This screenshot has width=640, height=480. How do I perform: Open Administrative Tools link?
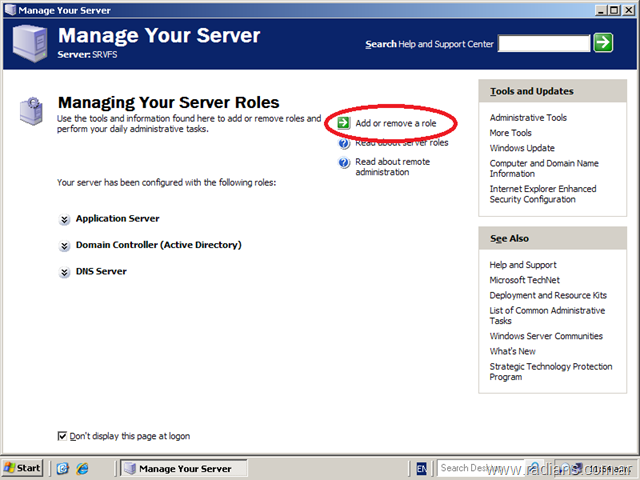[x=528, y=118]
